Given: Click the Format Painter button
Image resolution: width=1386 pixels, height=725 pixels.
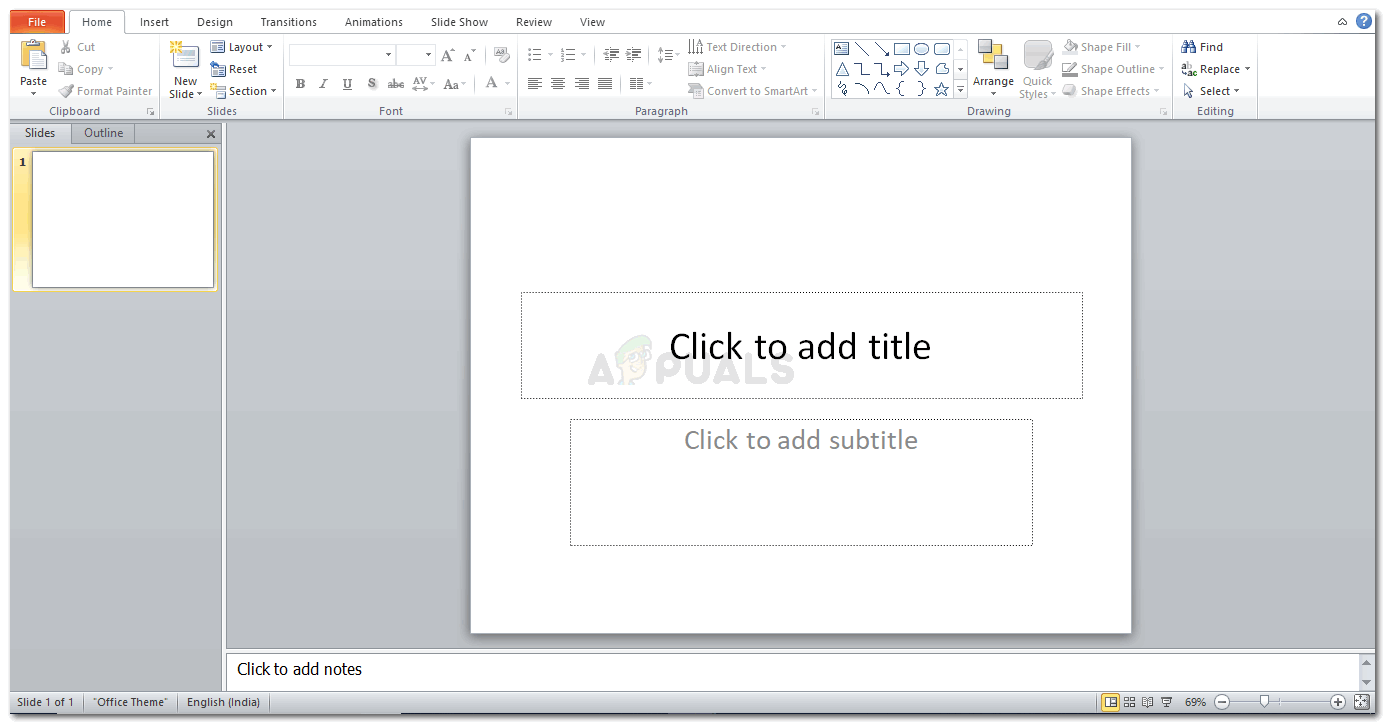Looking at the screenshot, I should pos(105,91).
